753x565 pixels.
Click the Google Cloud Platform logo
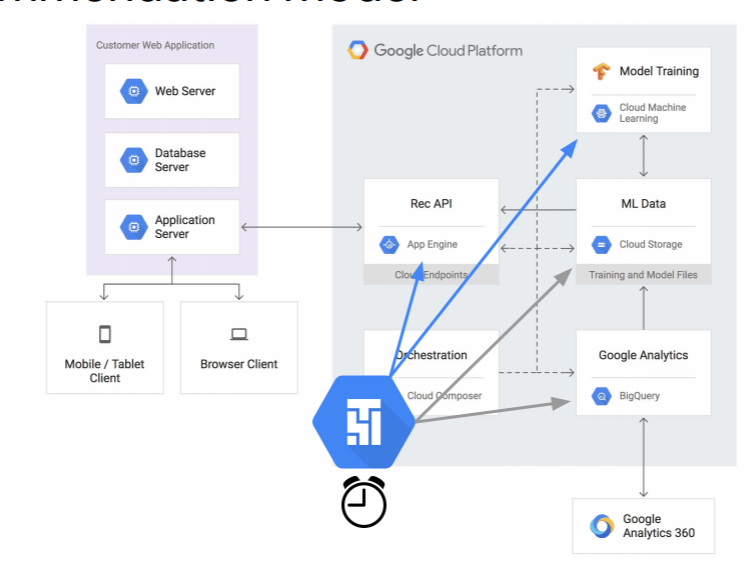click(x=358, y=50)
